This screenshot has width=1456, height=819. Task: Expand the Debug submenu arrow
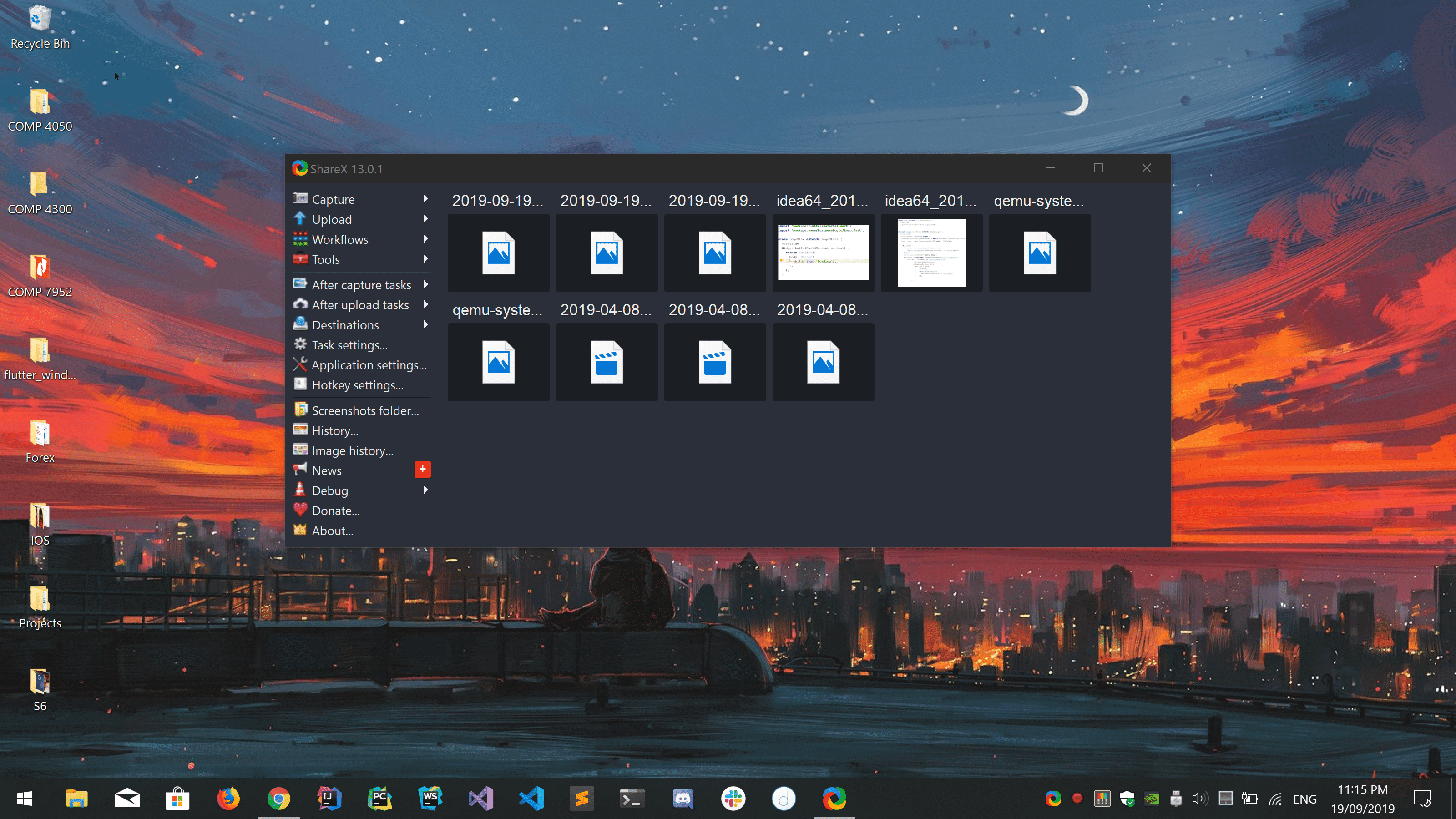[x=425, y=490]
